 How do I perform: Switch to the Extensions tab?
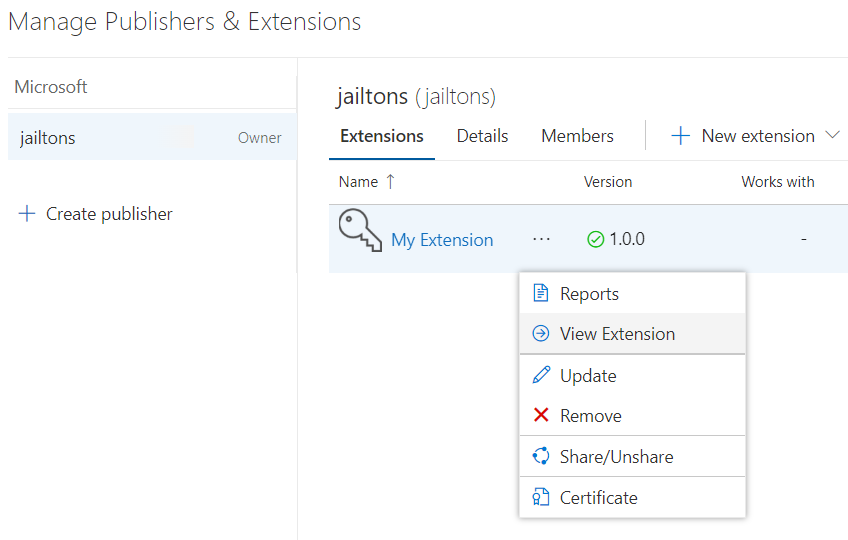pos(382,136)
